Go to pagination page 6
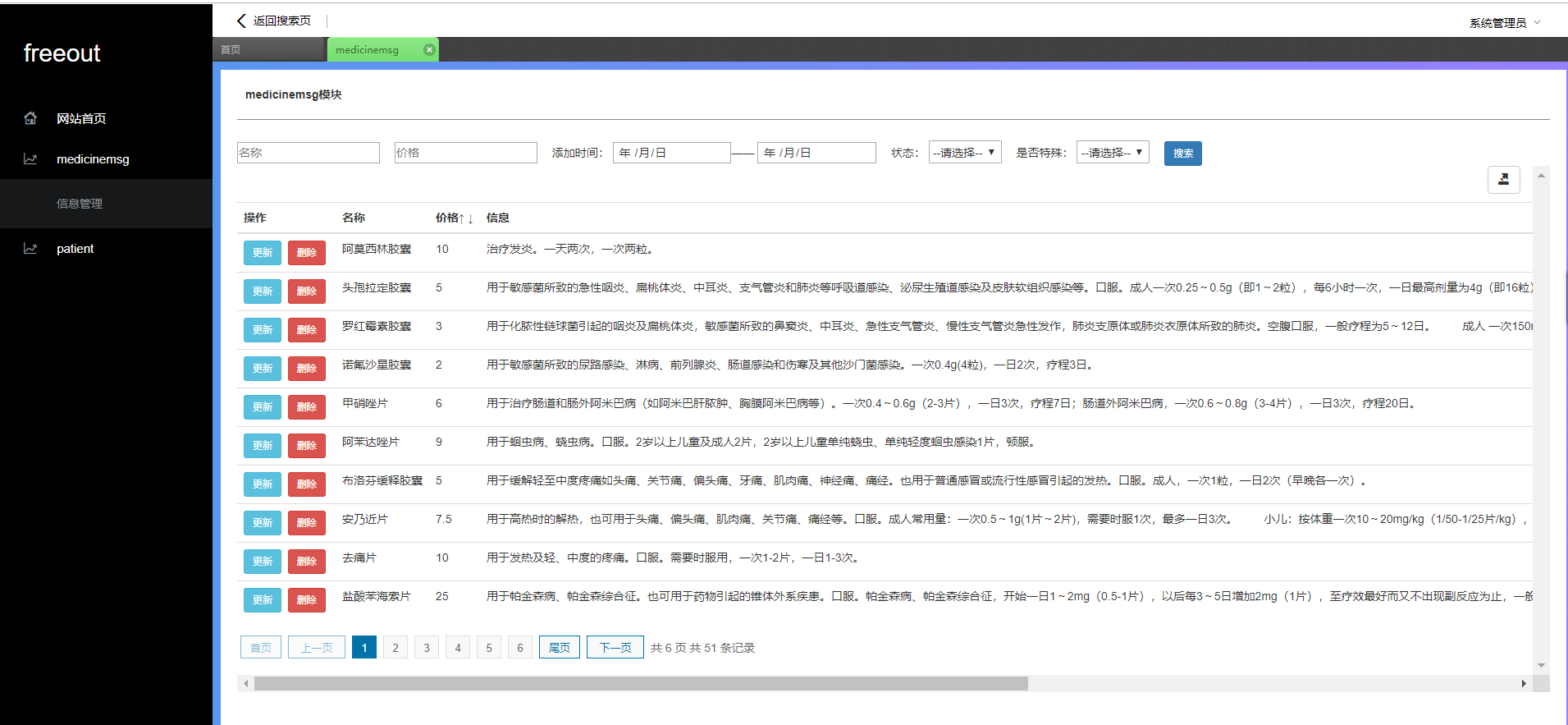1568x725 pixels. [x=520, y=648]
